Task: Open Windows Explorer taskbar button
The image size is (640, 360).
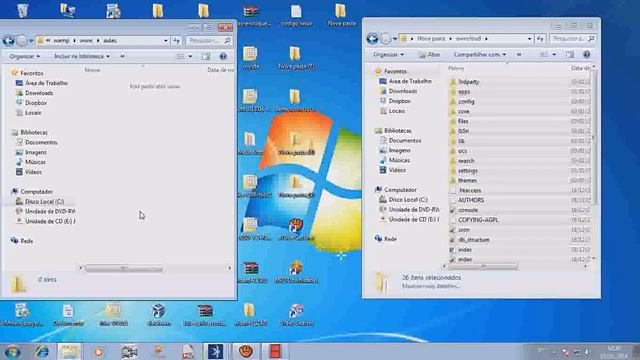Action: 69,351
